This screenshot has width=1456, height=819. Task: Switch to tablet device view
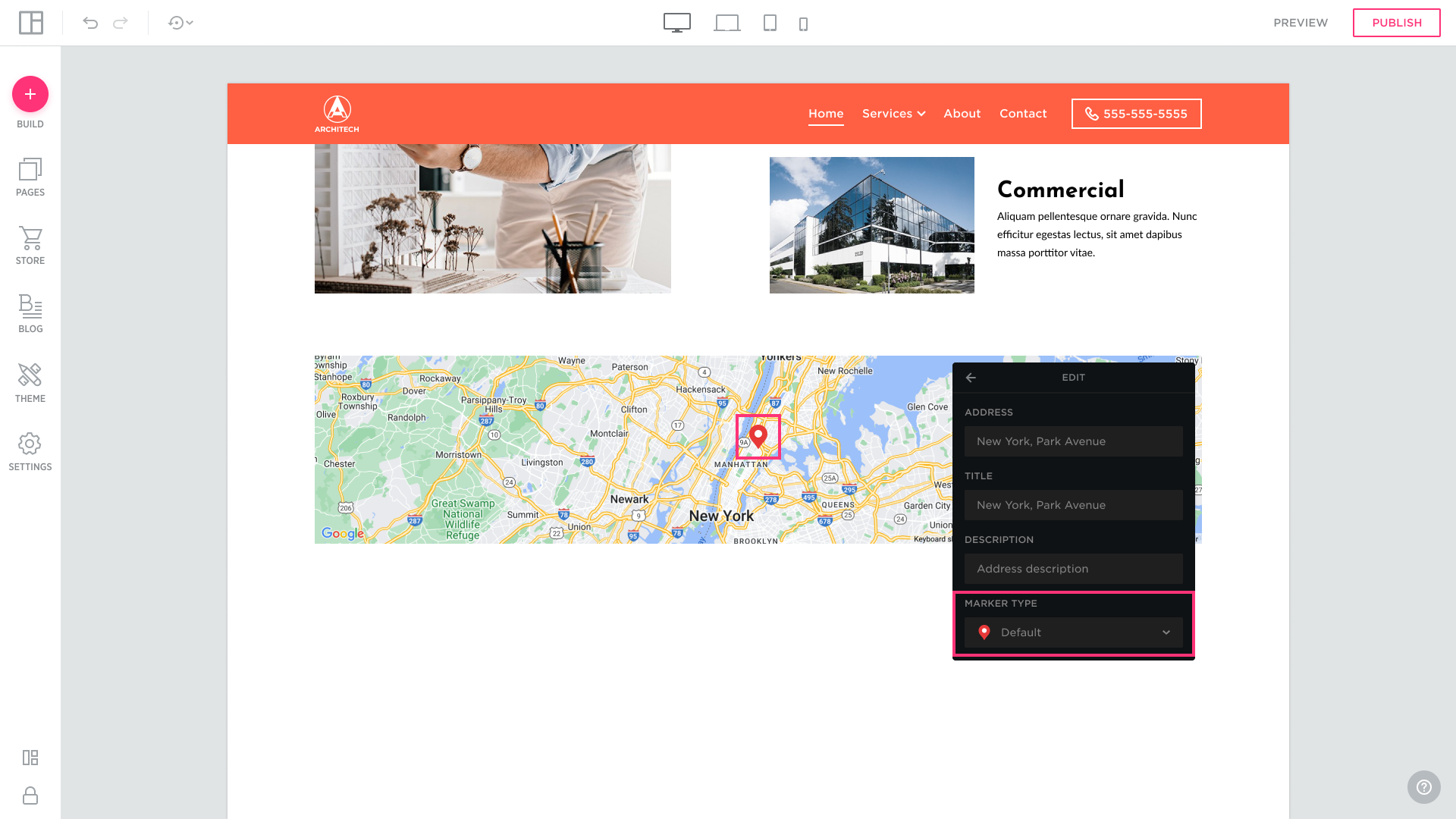point(770,23)
